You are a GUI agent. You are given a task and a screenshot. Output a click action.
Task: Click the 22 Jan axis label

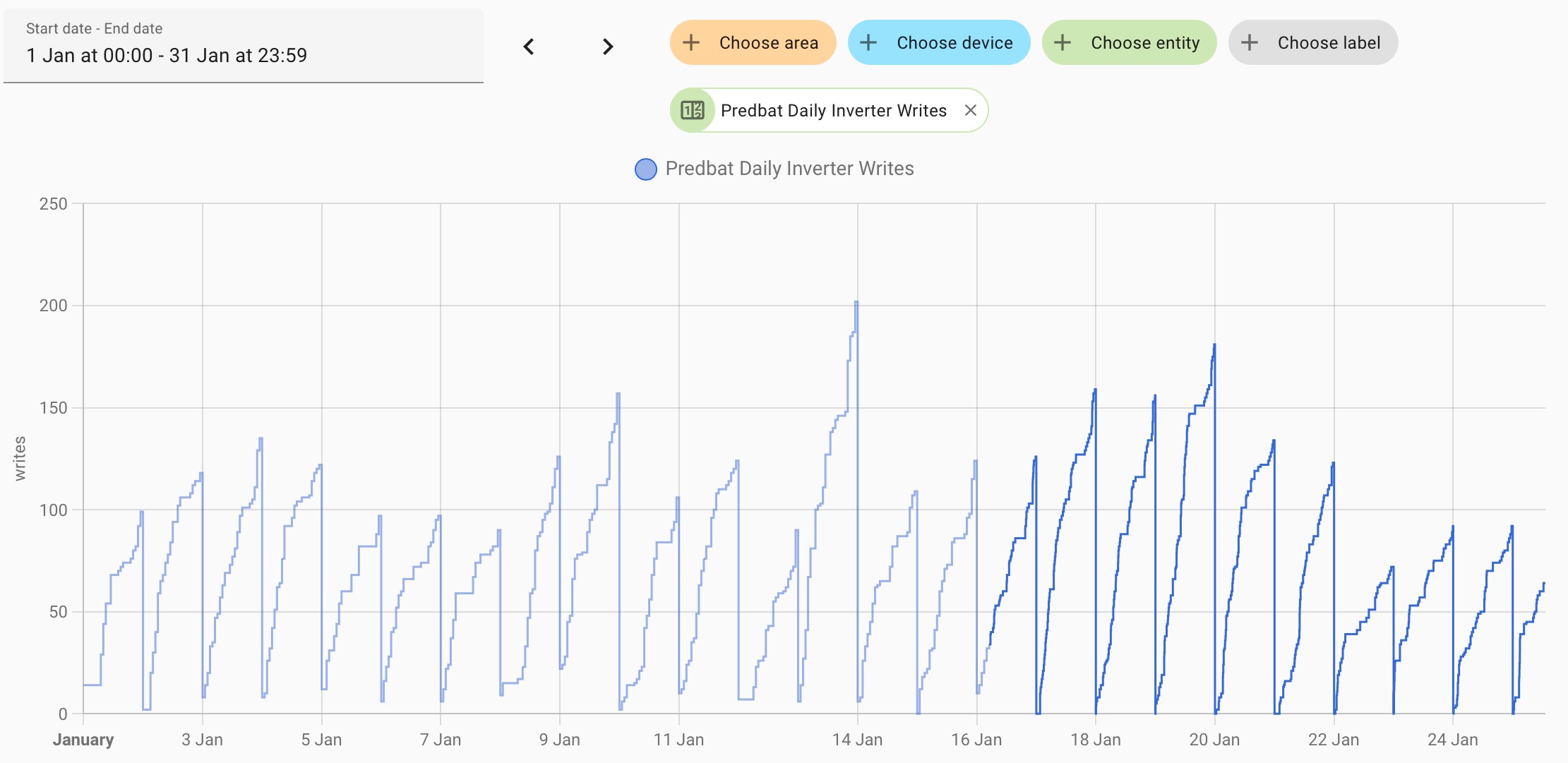point(1334,740)
